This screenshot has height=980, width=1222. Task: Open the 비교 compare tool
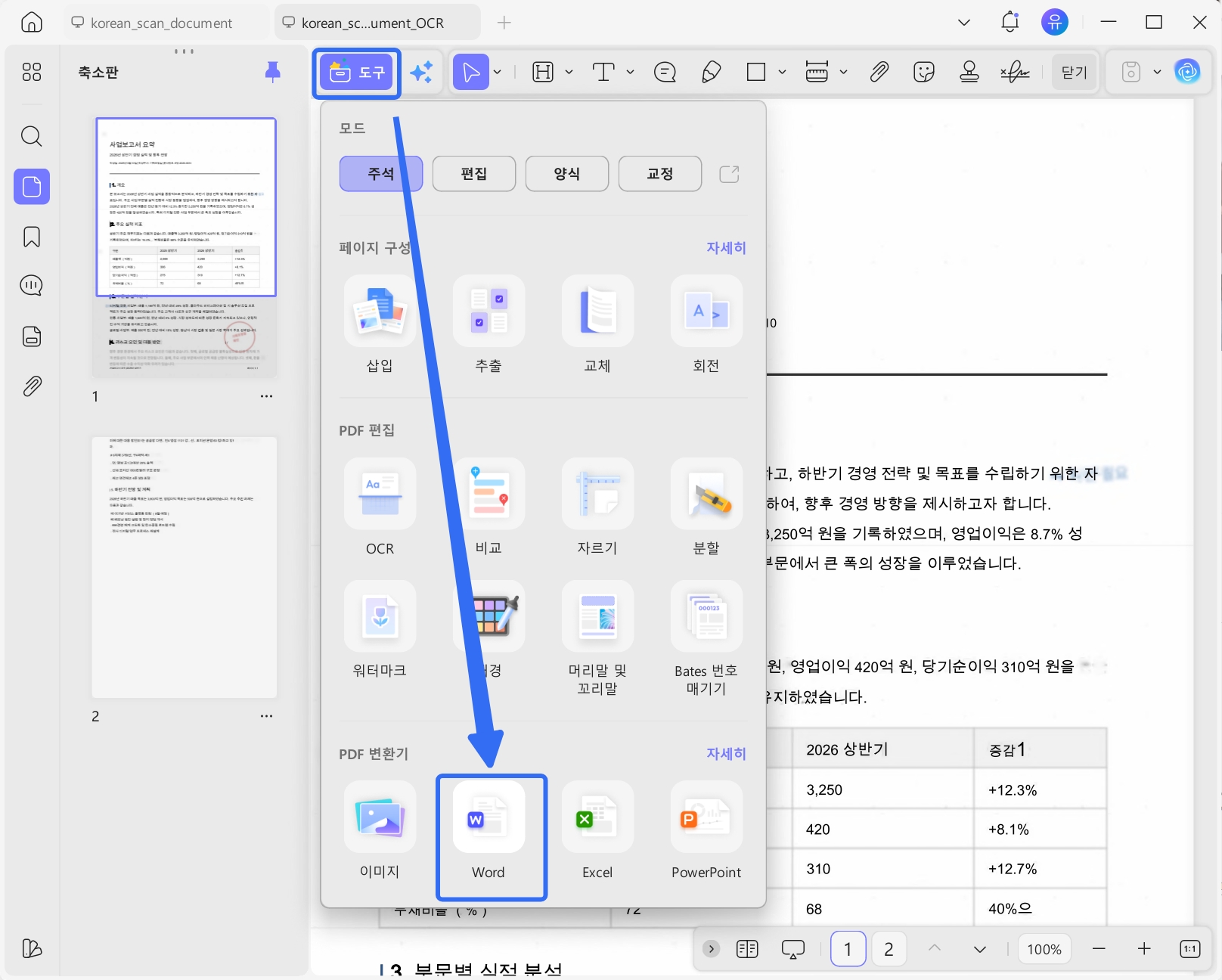pos(488,507)
